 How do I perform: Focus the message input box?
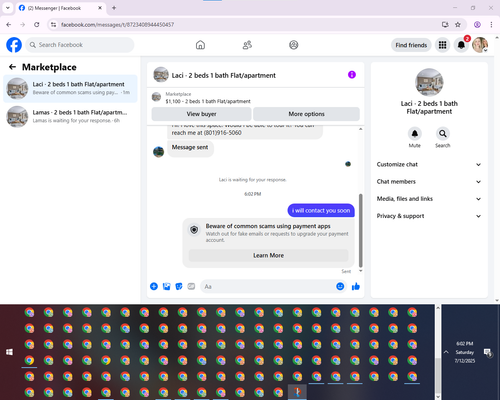[267, 286]
